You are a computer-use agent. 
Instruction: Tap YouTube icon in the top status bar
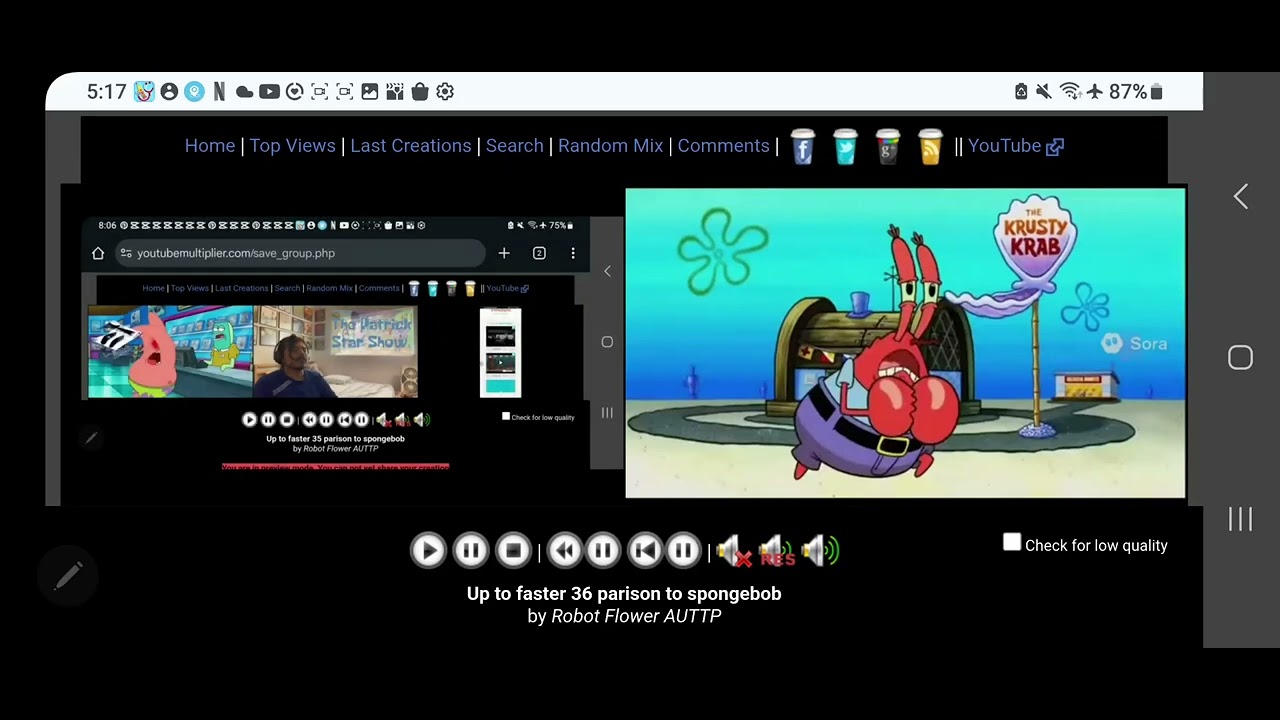(x=269, y=92)
